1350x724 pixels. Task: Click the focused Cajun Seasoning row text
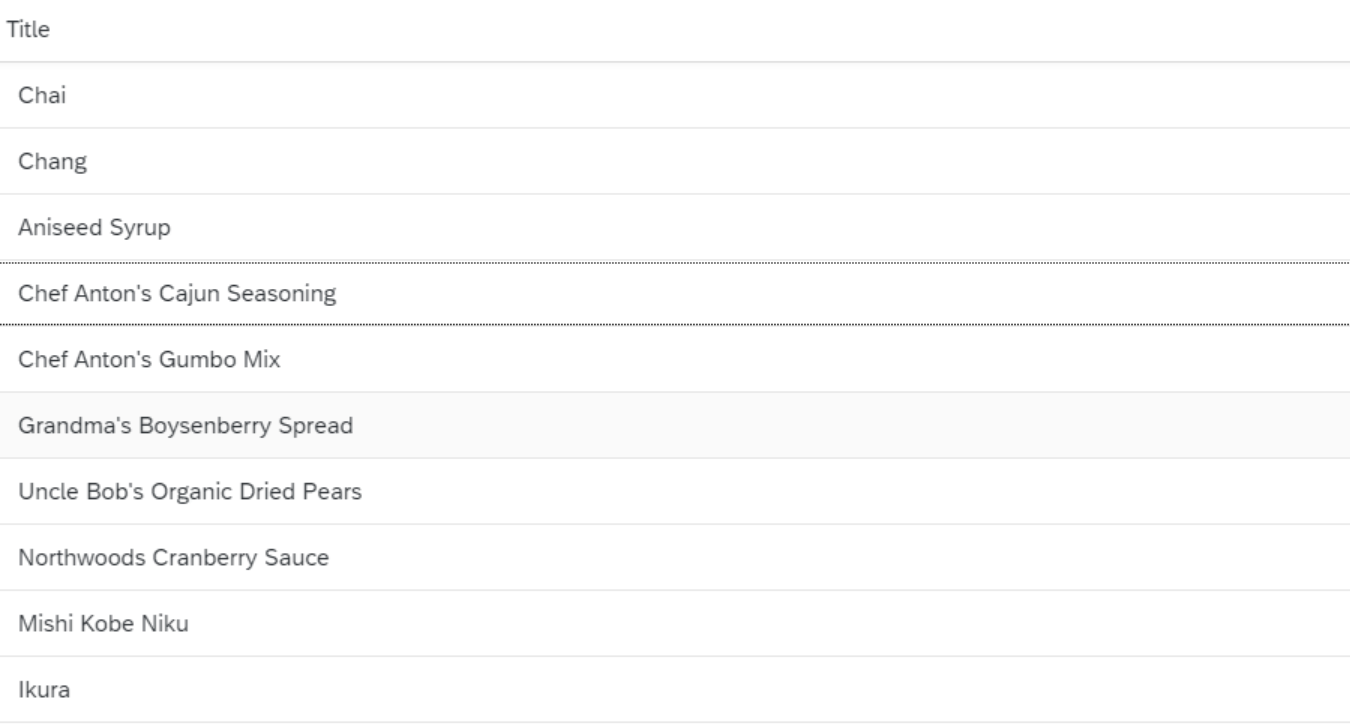pos(177,294)
